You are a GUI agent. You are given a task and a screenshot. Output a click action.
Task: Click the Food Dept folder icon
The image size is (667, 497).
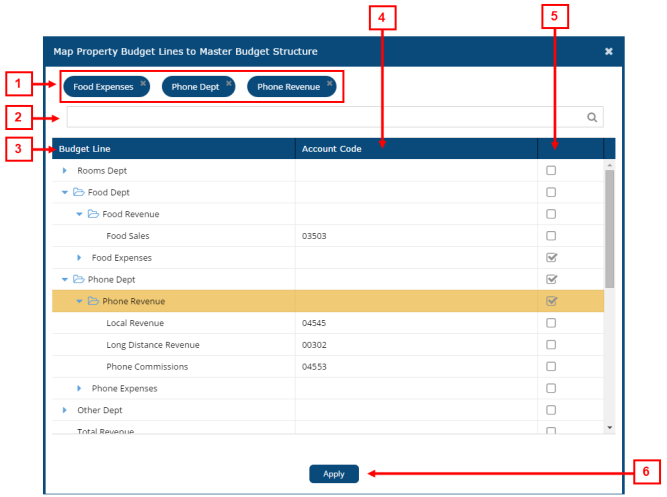point(79,192)
